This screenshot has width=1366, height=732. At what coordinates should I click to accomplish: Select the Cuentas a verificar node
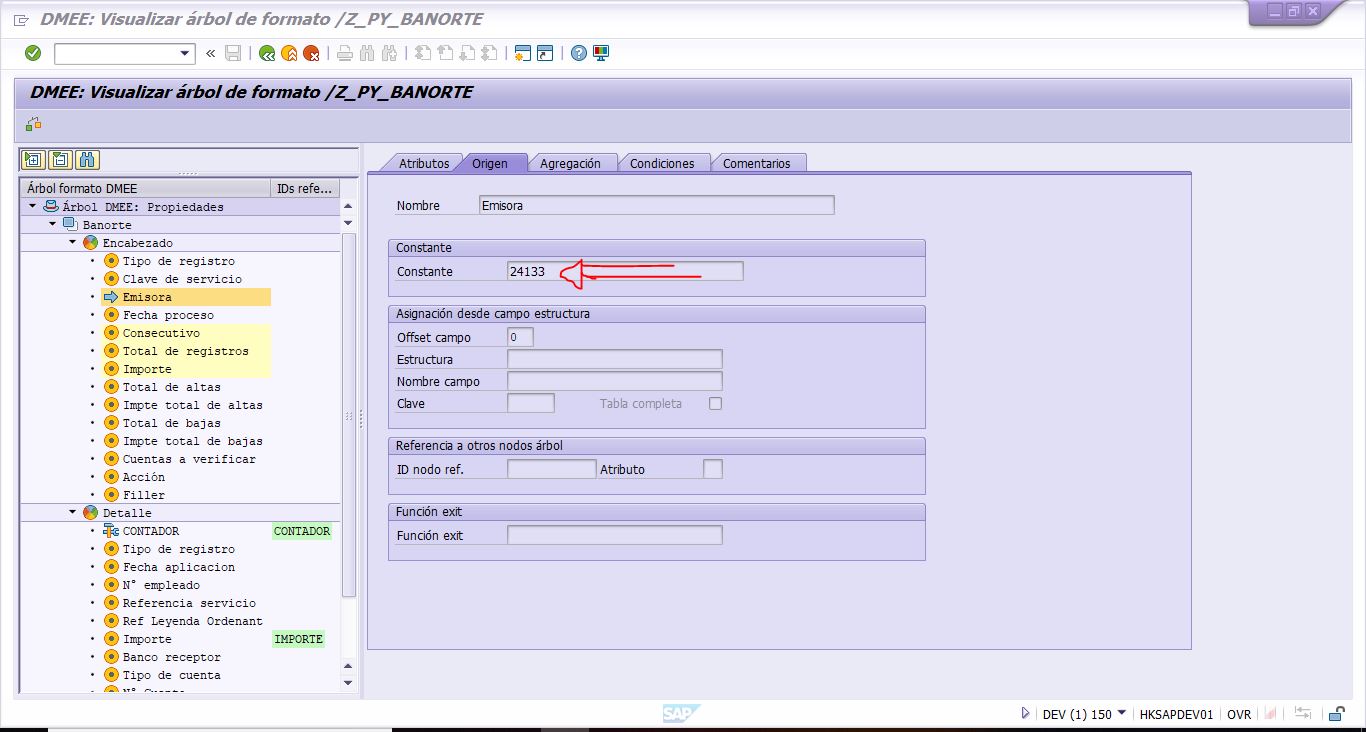click(189, 459)
